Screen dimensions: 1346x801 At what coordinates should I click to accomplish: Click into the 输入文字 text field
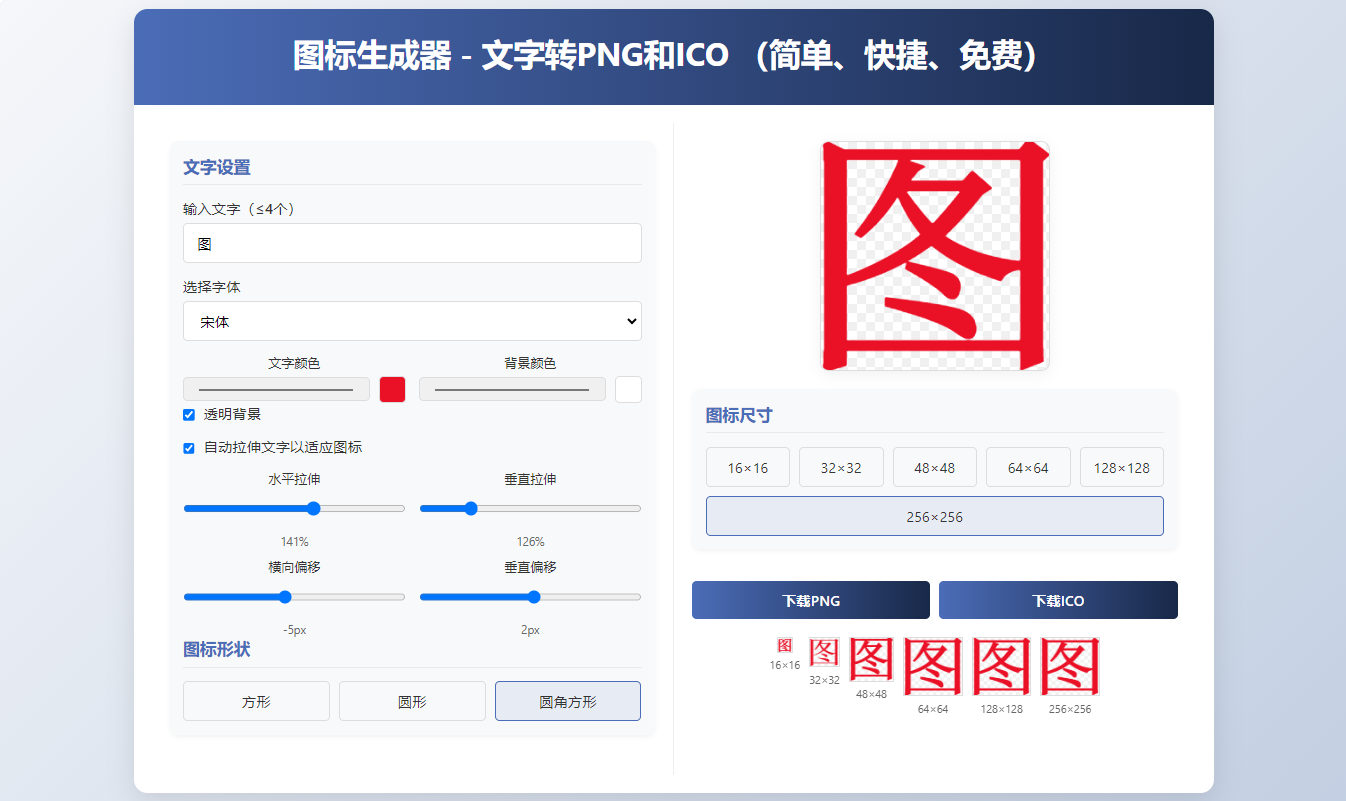coord(412,243)
